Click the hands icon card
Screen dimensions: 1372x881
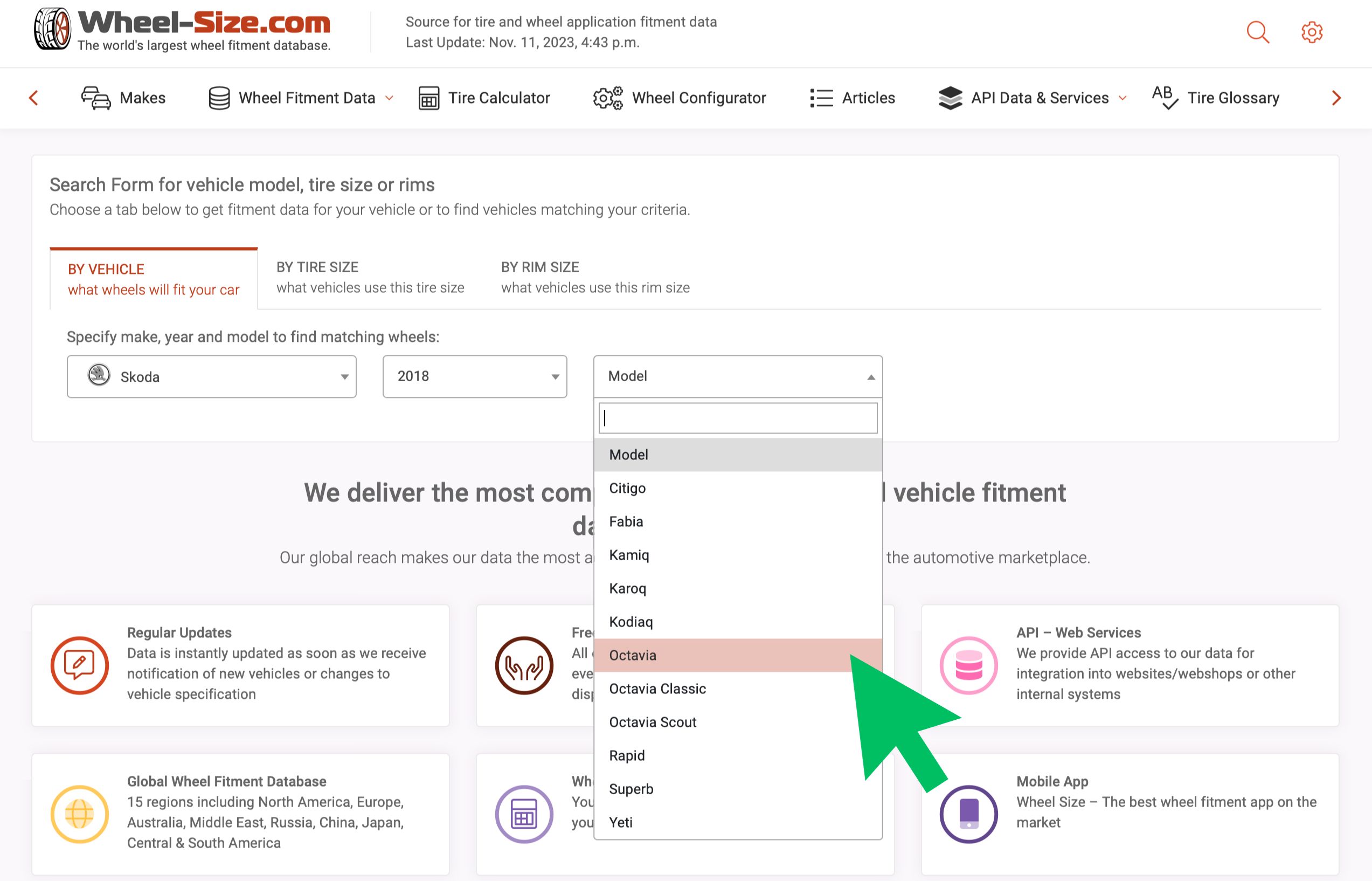tap(524, 665)
